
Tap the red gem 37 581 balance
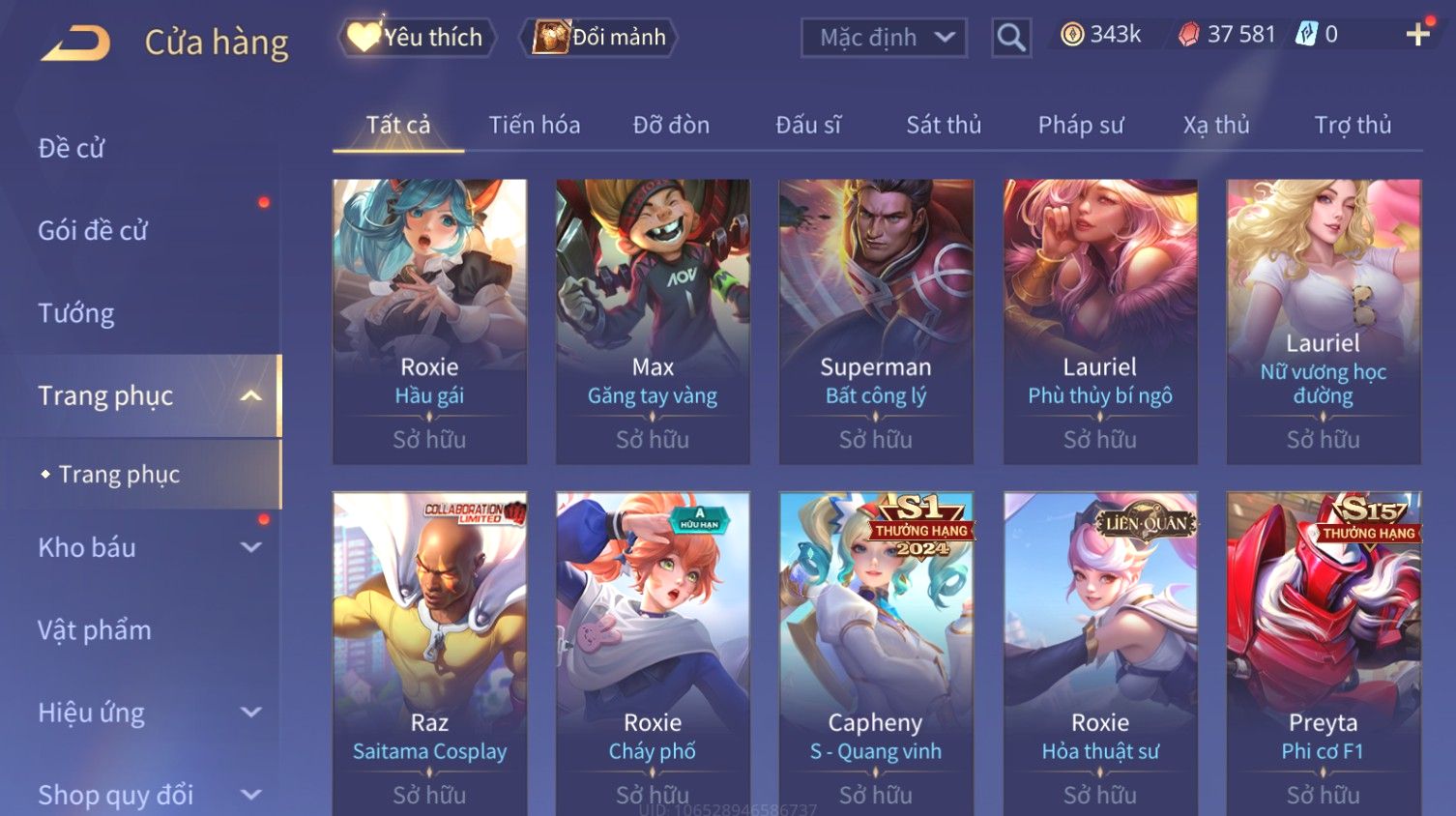[1227, 35]
